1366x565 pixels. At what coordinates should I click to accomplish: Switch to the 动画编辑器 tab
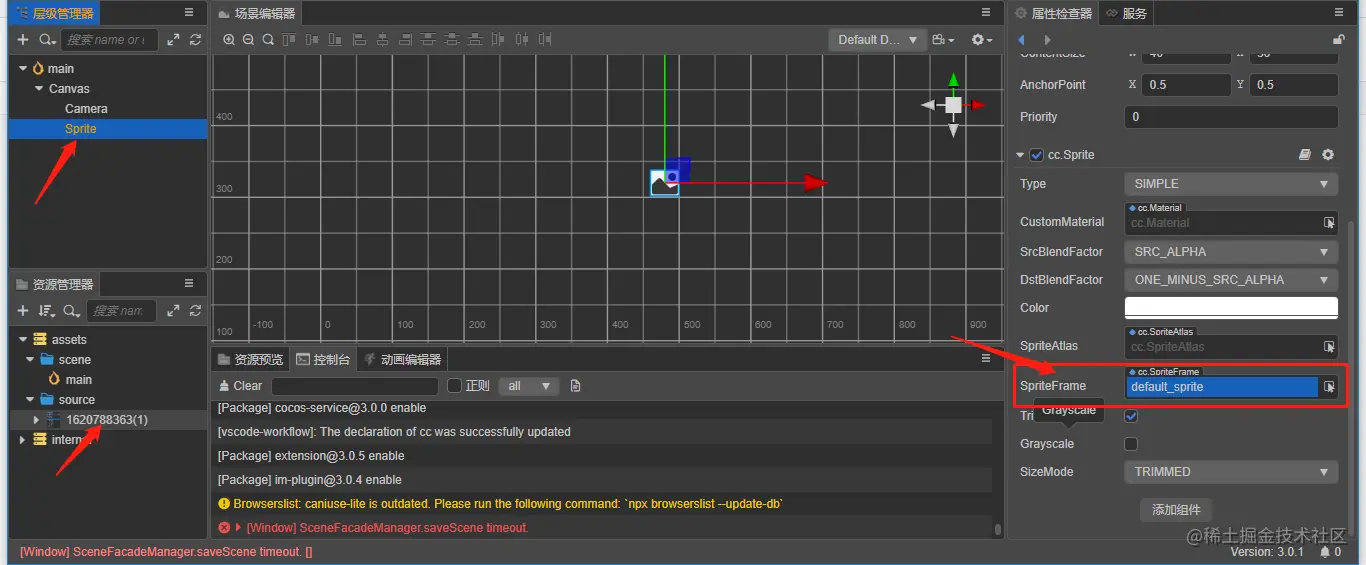click(x=400, y=359)
